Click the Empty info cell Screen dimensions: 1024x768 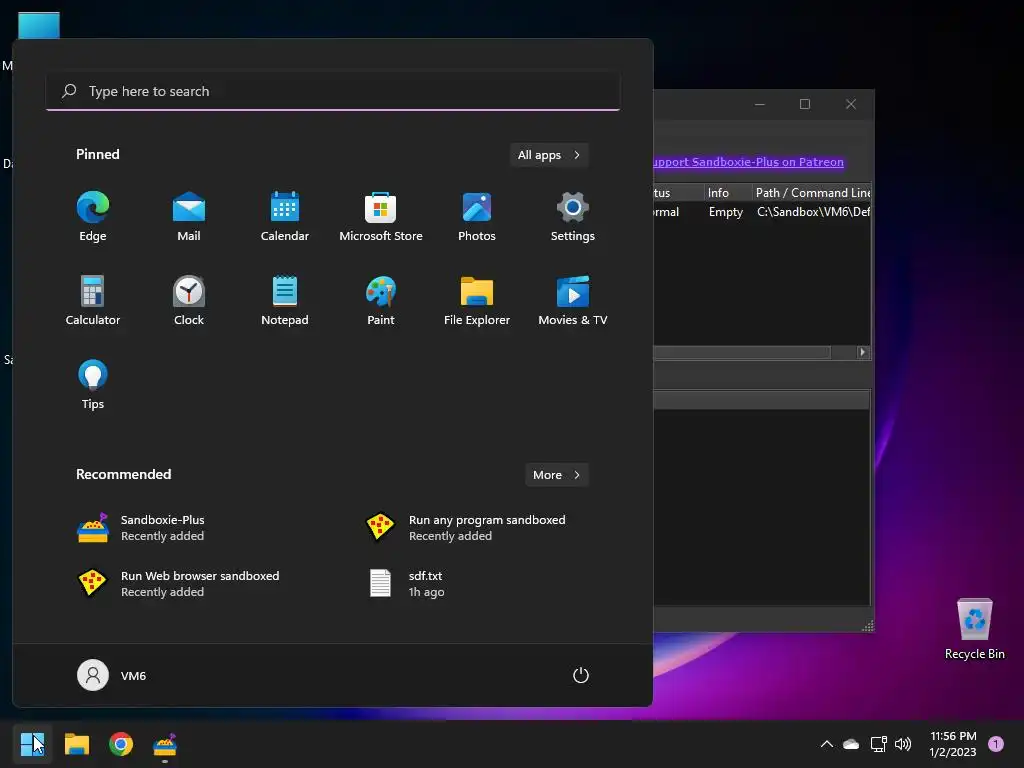726,212
